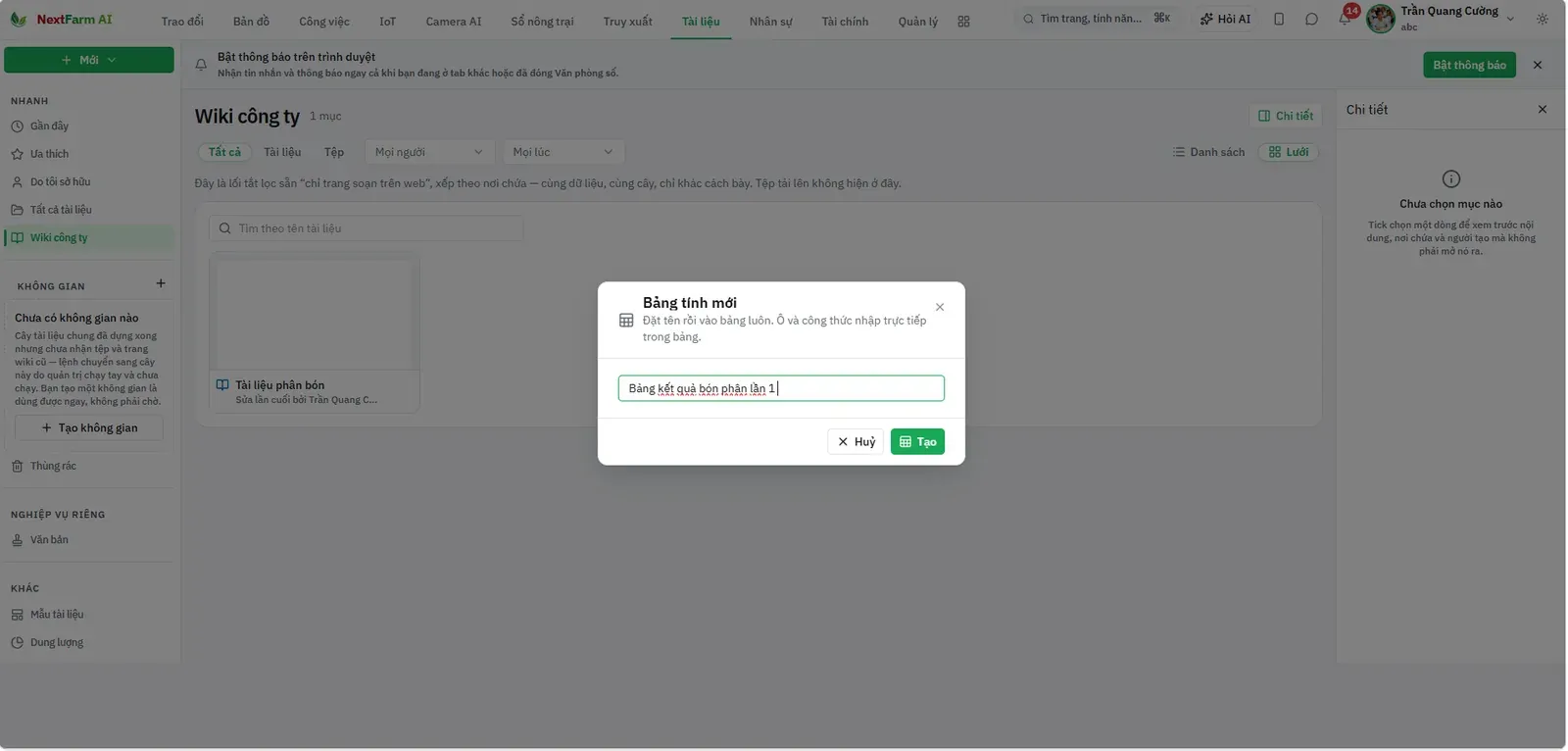The width and height of the screenshot is (1568, 751).
Task: Open the chat messages icon
Action: tap(1311, 19)
